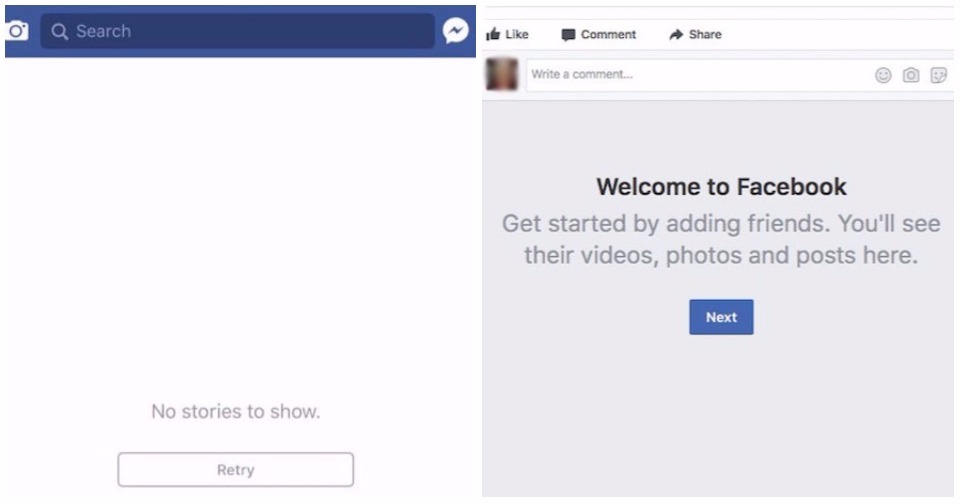The width and height of the screenshot is (960, 504).
Task: Click the Comment button
Action: (599, 35)
